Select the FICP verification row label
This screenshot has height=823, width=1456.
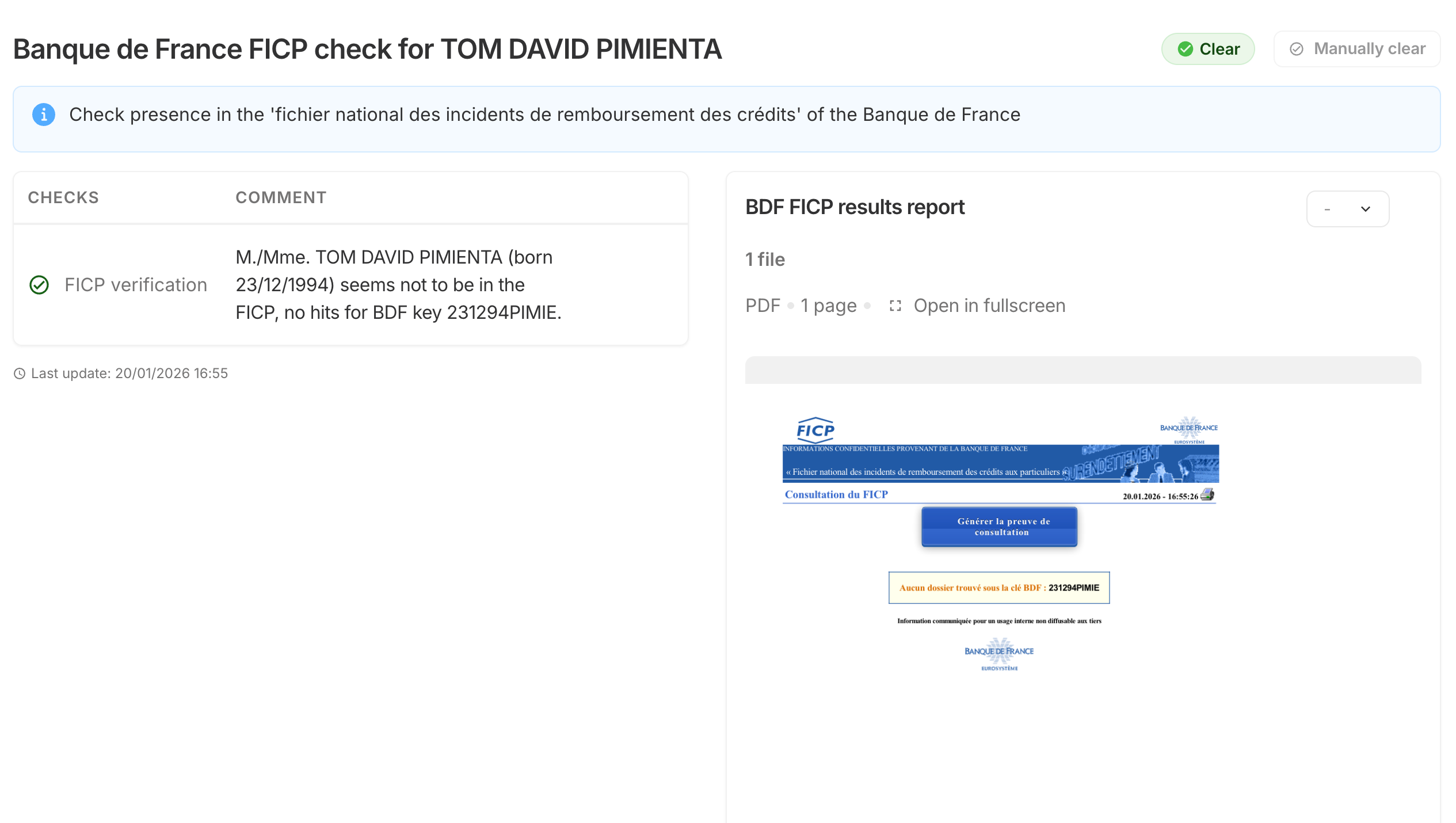pyautogui.click(x=135, y=285)
